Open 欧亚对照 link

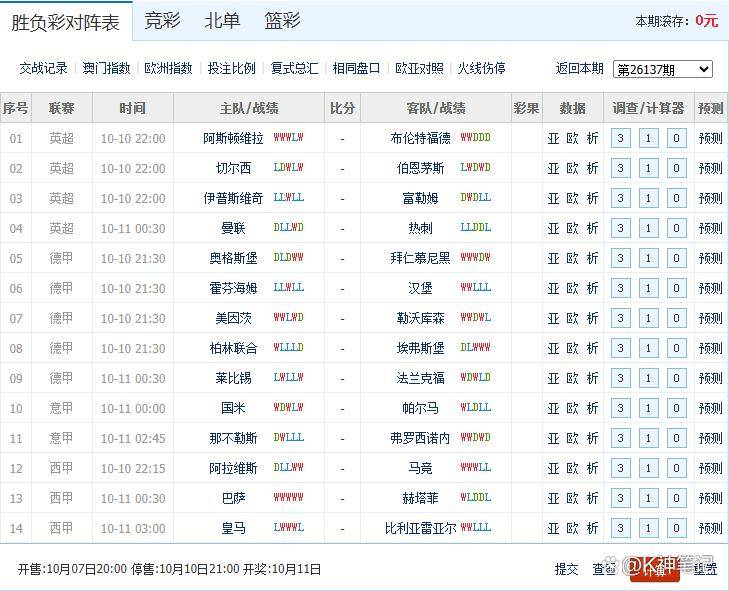[x=419, y=68]
